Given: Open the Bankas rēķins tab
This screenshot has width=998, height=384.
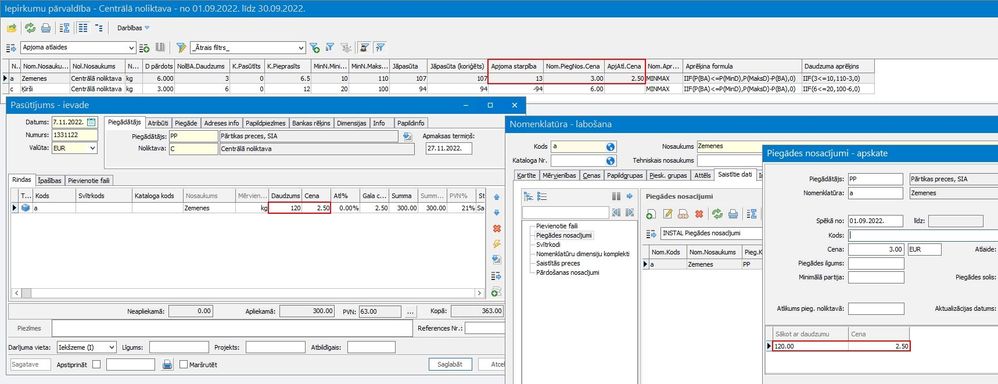Looking at the screenshot, I should pyautogui.click(x=311, y=122).
